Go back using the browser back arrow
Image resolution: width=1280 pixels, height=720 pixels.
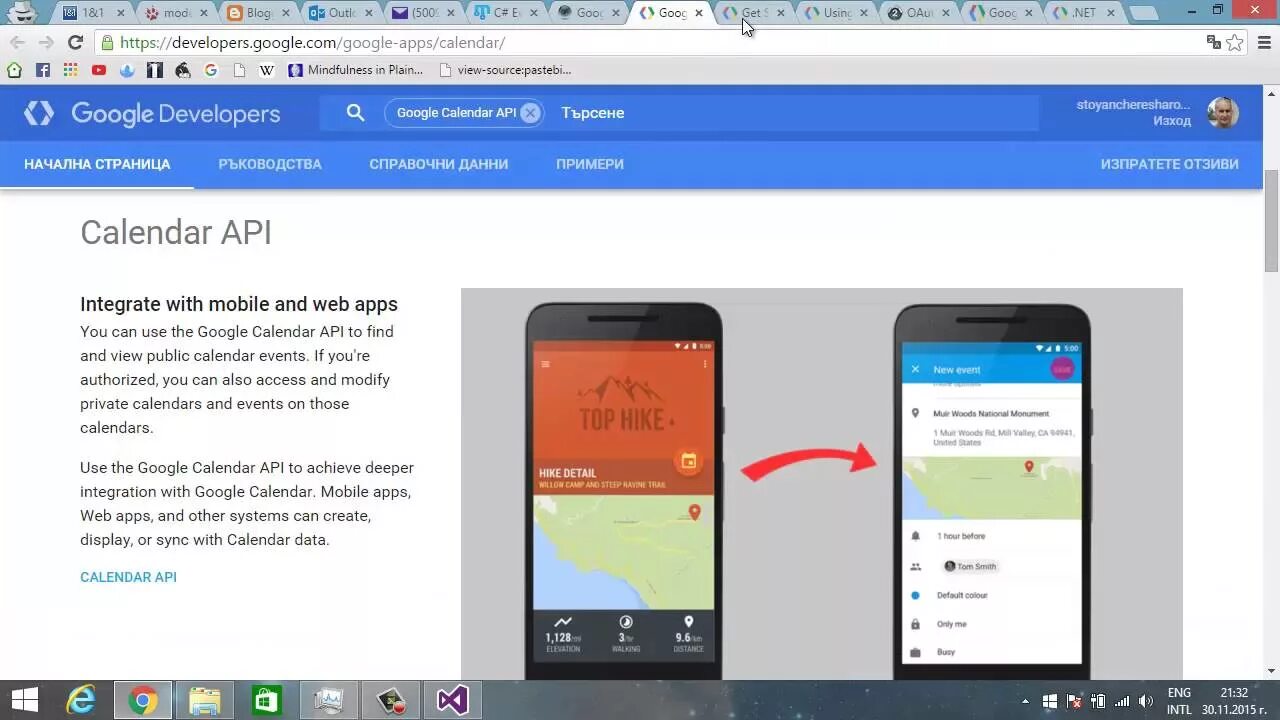coord(17,43)
